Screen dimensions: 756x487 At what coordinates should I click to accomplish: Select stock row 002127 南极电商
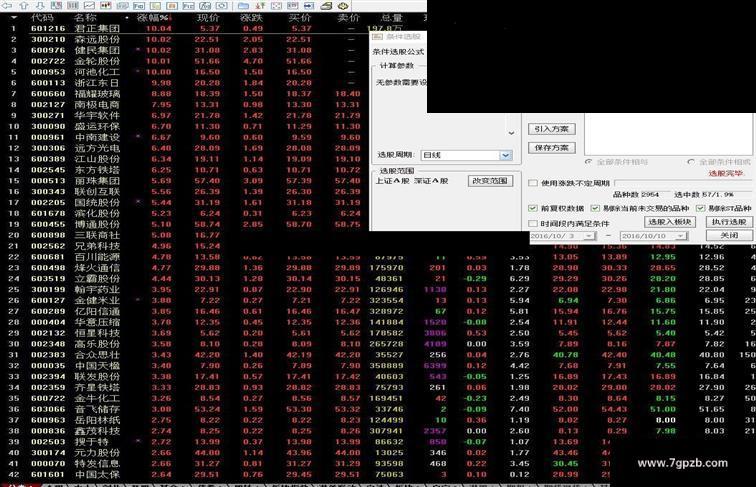click(x=185, y=105)
